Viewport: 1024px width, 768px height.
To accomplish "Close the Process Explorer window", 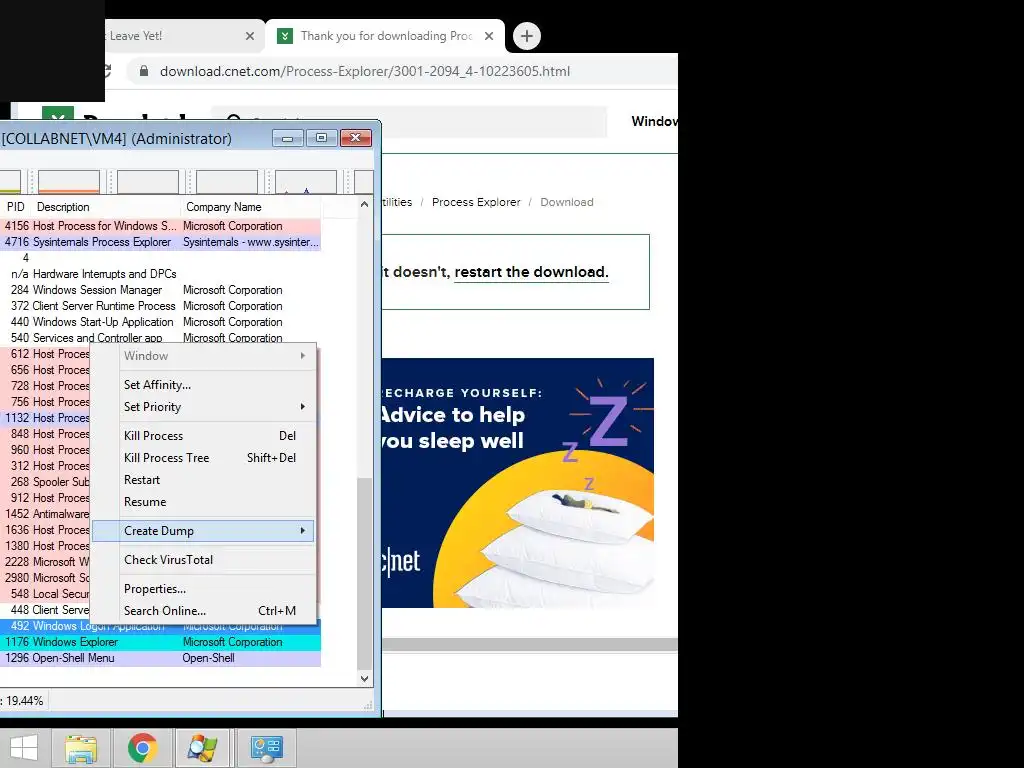I will tap(356, 138).
